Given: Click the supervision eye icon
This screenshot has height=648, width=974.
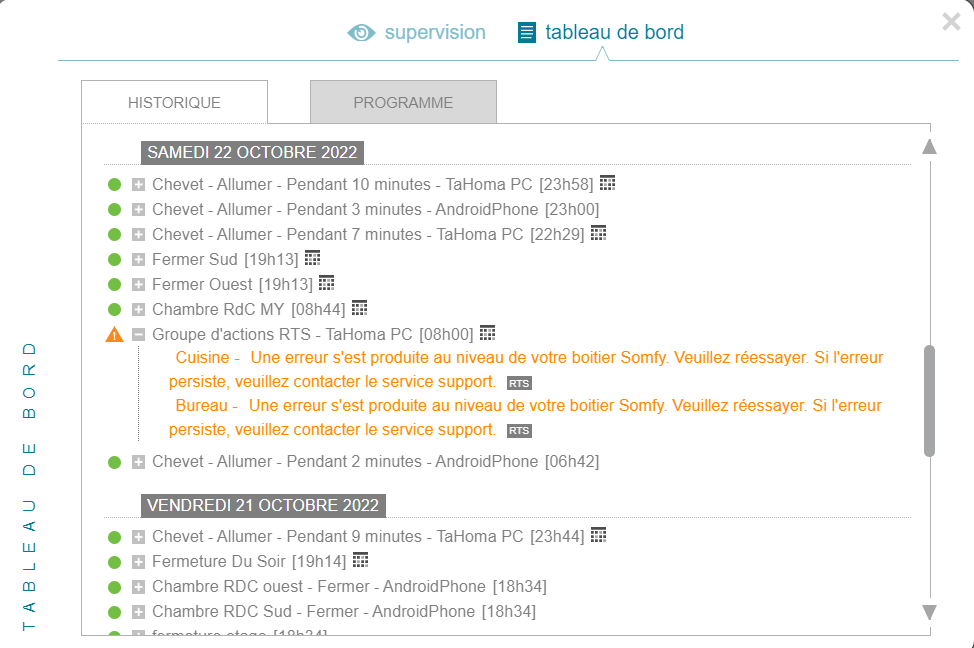Looking at the screenshot, I should [x=361, y=33].
